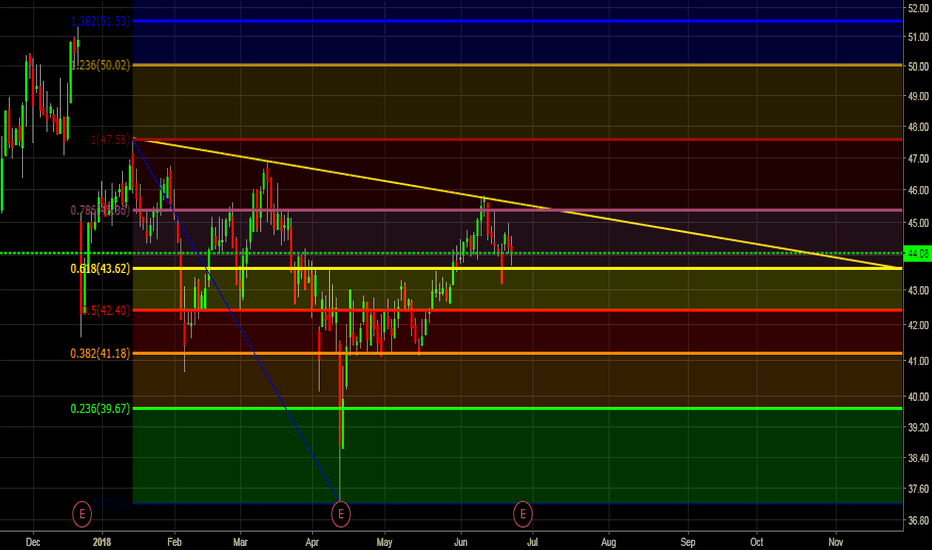Image resolution: width=932 pixels, height=550 pixels.
Task: Click the 43.00 price axis label
Action: coord(918,290)
